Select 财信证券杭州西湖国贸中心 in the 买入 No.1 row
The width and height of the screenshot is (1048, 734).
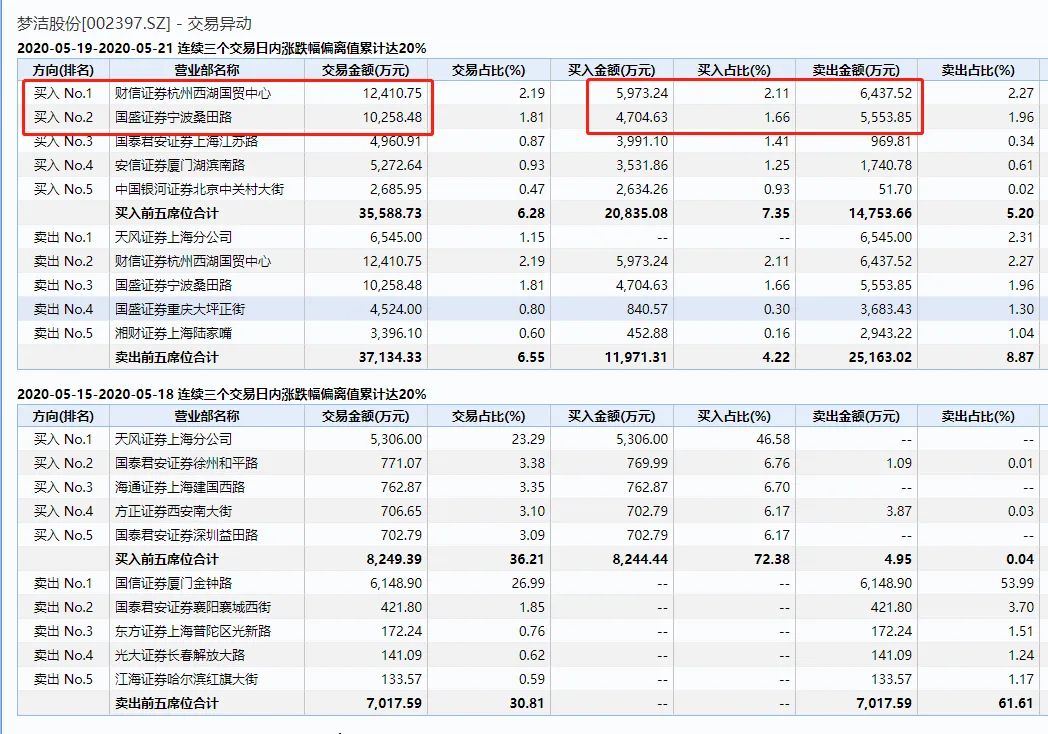point(193,93)
